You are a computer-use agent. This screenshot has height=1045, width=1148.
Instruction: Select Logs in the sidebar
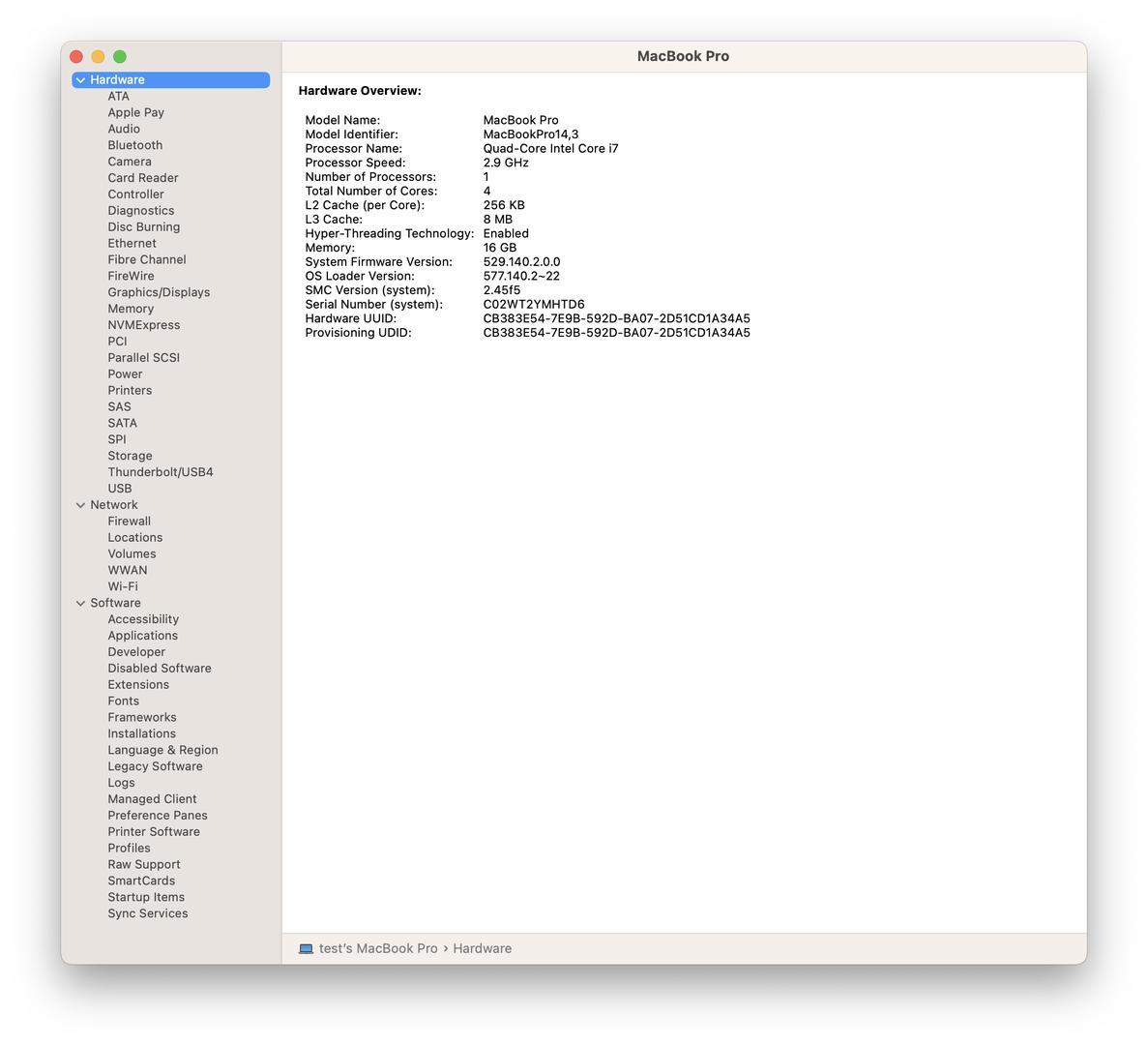click(121, 783)
